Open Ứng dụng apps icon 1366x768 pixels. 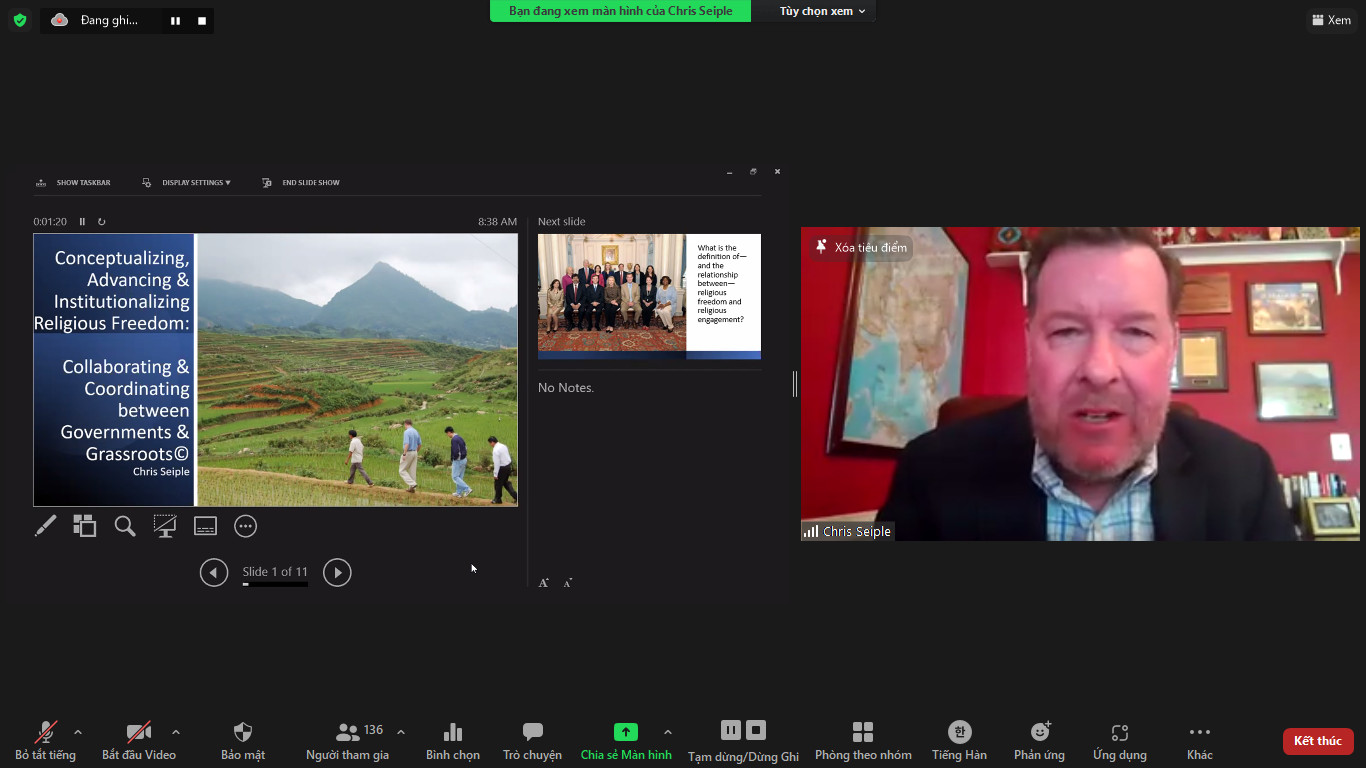tap(1119, 740)
